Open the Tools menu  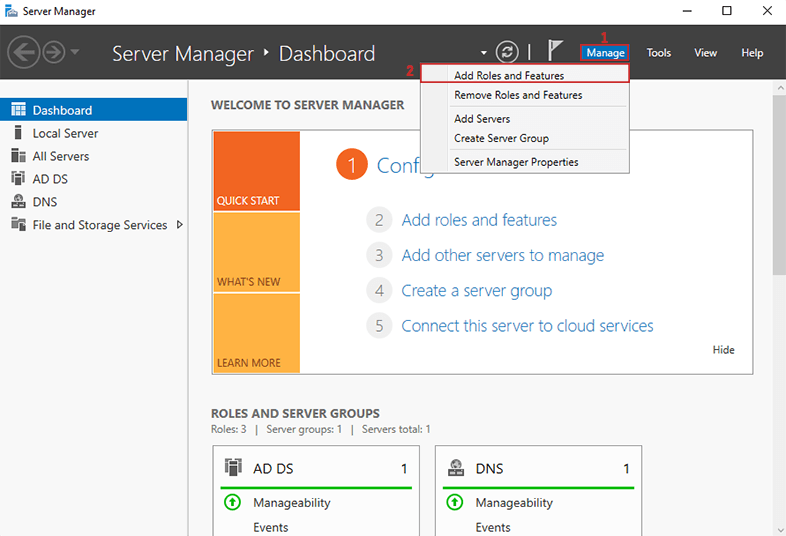coord(658,53)
